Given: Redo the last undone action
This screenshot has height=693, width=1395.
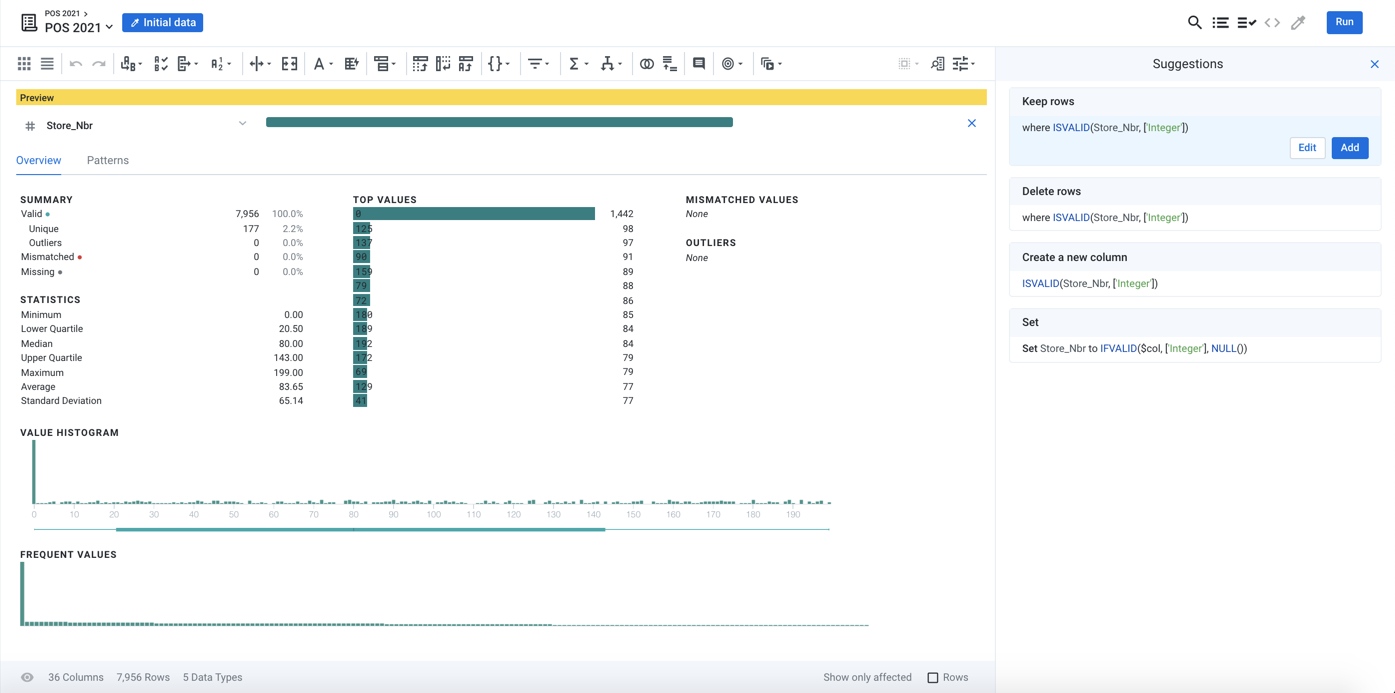Looking at the screenshot, I should [x=97, y=63].
